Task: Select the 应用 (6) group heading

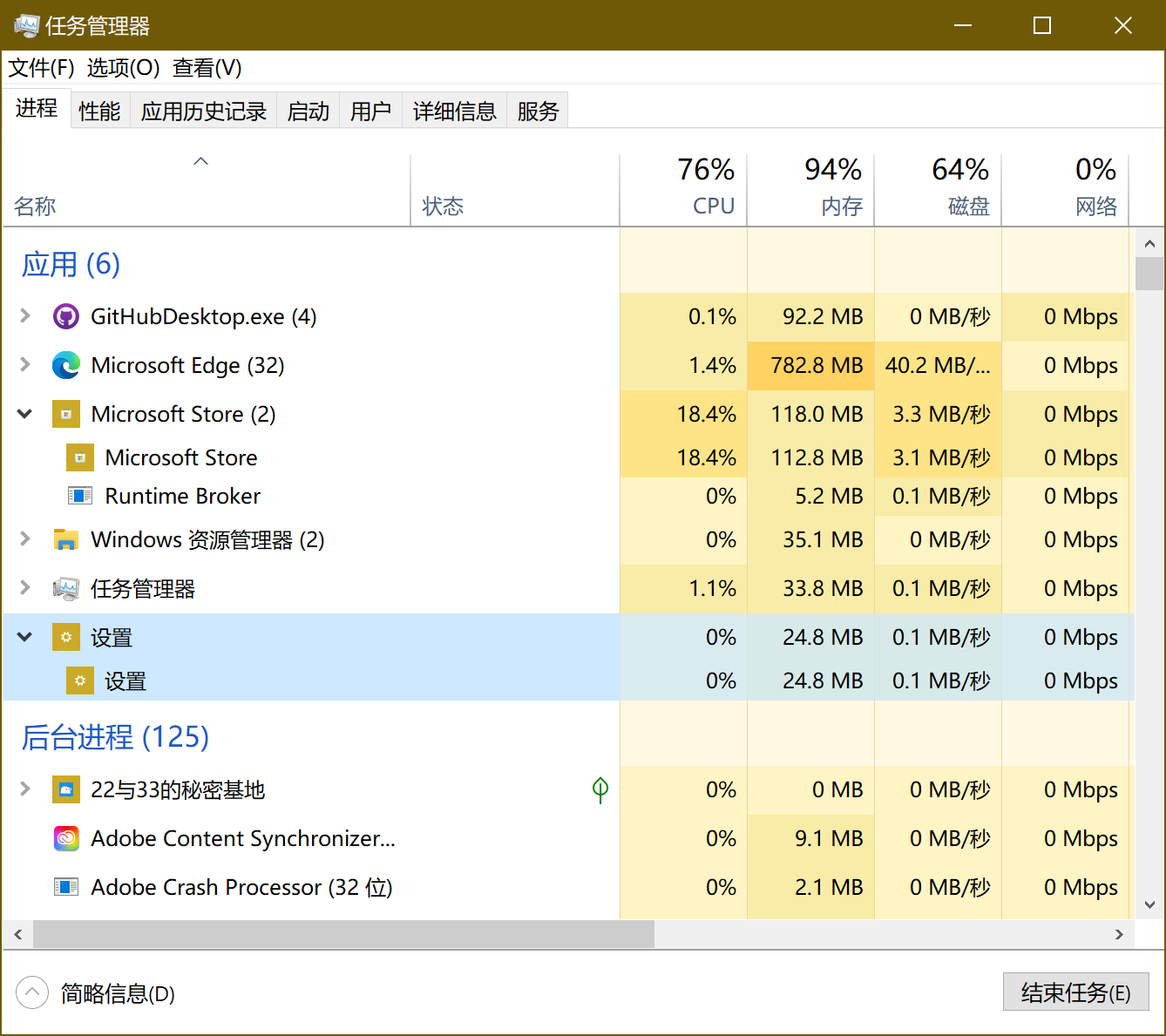Action: [x=71, y=264]
